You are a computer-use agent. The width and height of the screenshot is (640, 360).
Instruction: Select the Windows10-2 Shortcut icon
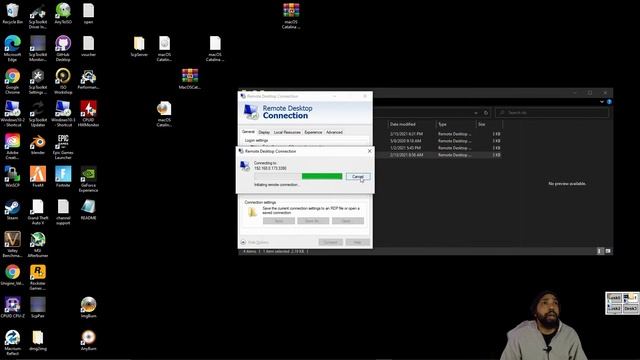(13, 113)
